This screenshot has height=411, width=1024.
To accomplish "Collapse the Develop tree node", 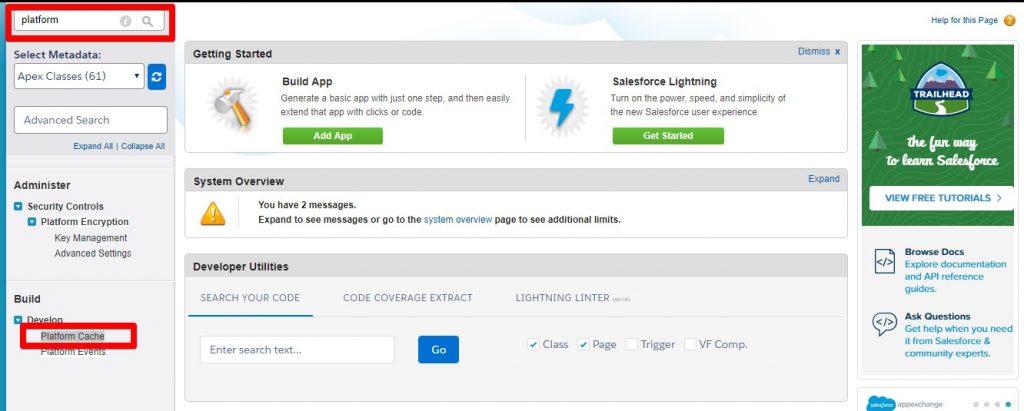I will click(x=18, y=320).
